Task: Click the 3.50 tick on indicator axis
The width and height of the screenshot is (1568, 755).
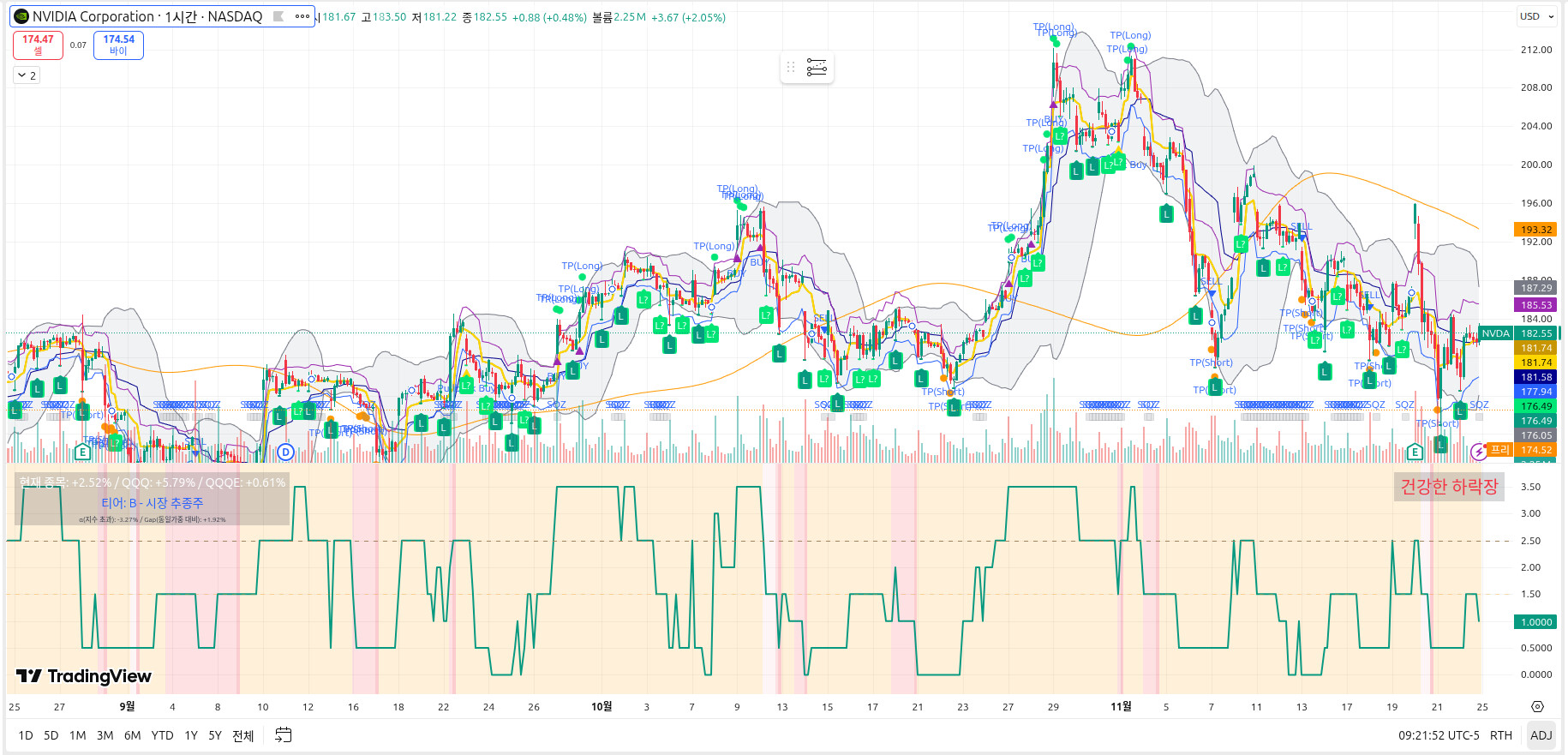Action: [x=1530, y=487]
